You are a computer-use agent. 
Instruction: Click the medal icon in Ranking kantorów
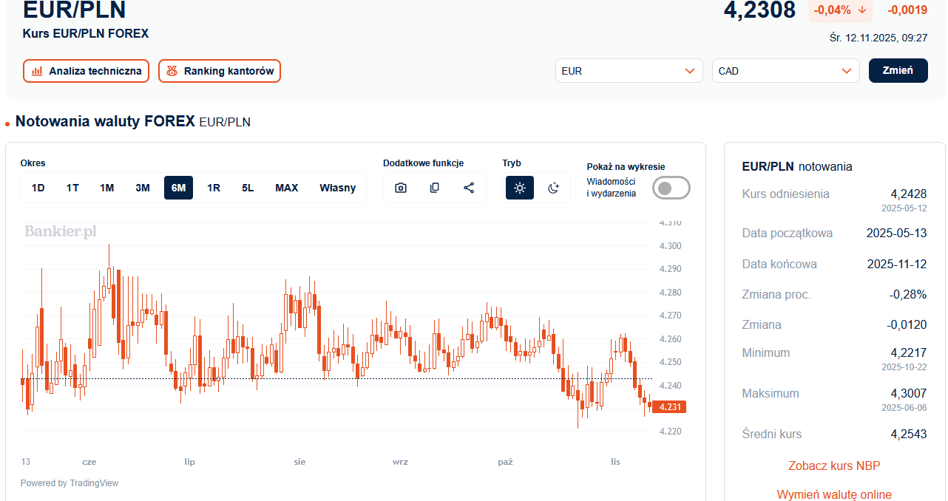tap(172, 71)
